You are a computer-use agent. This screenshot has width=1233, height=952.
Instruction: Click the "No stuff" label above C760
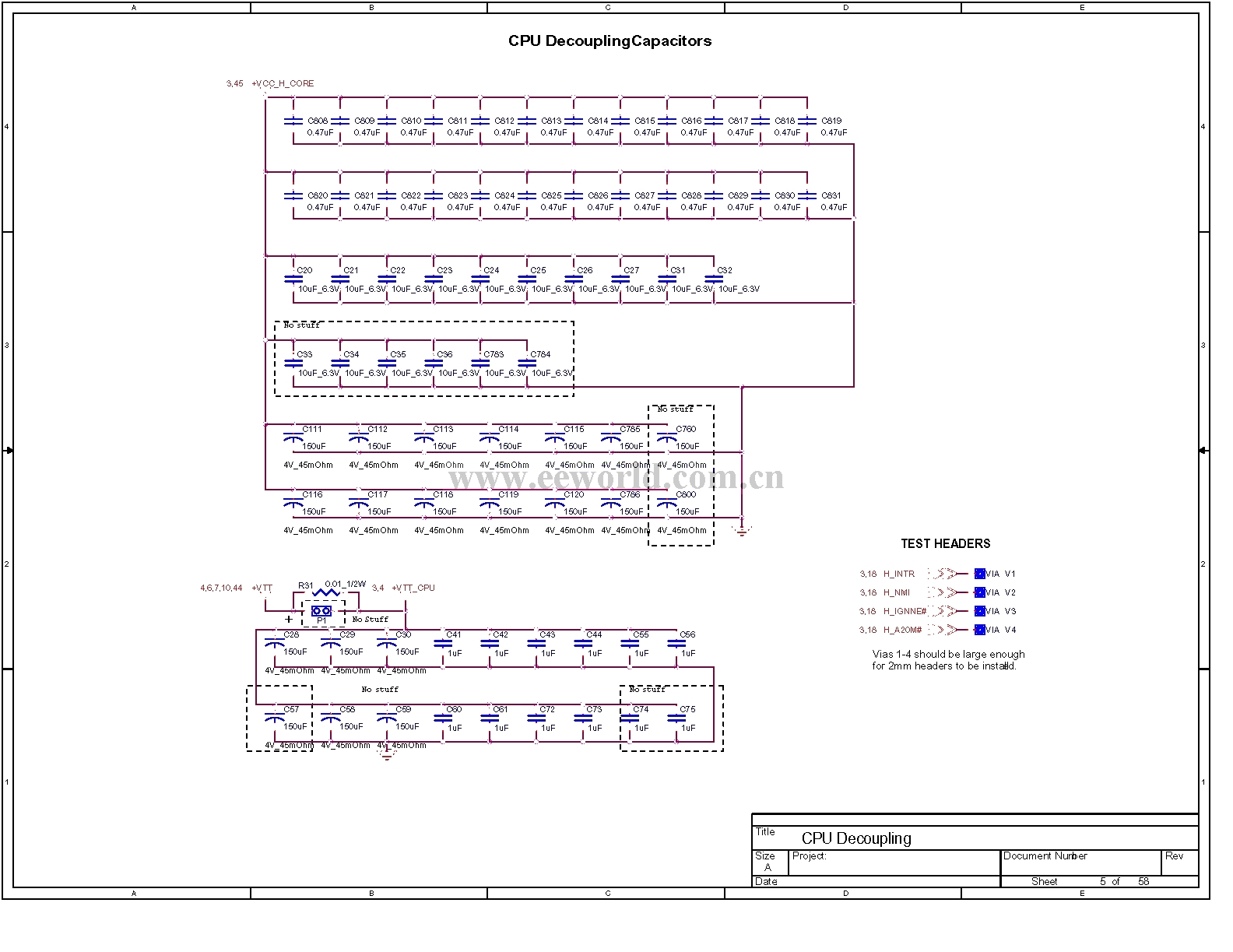pyautogui.click(x=675, y=409)
